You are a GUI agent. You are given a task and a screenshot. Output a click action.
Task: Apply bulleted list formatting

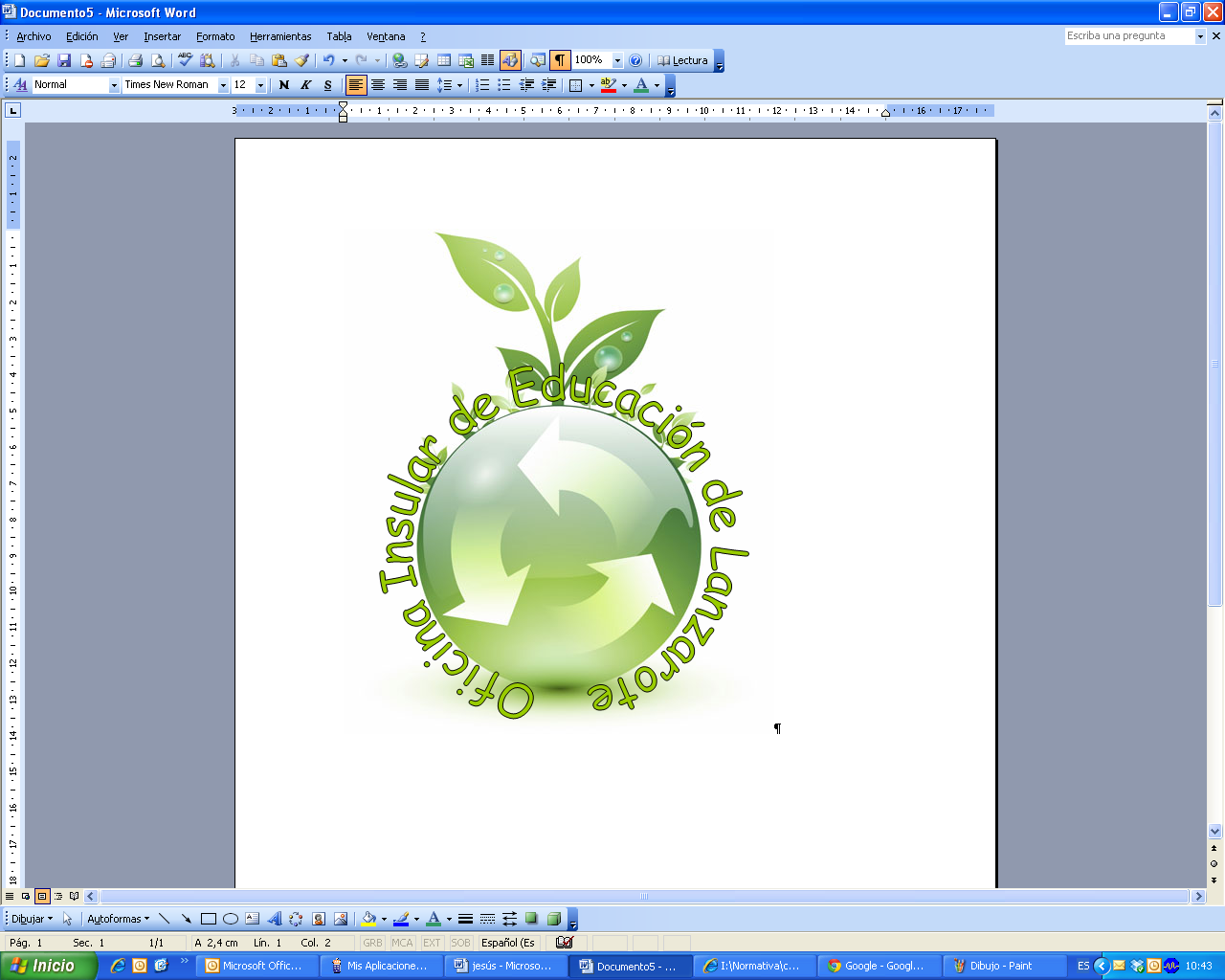pos(504,85)
